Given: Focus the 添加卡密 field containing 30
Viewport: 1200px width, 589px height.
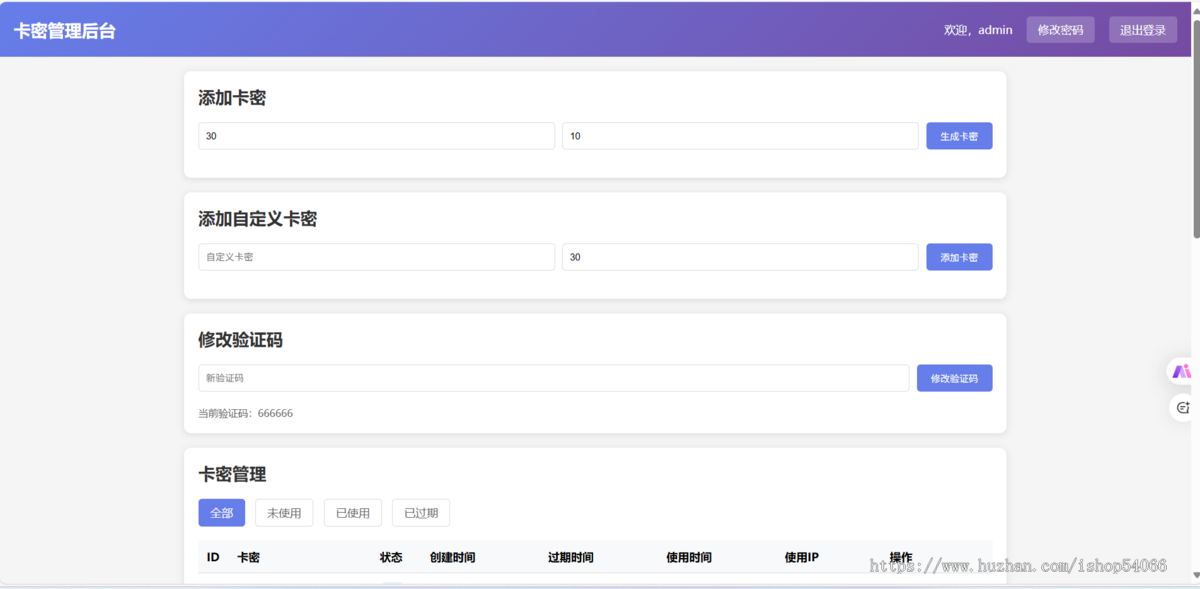Looking at the screenshot, I should coord(377,136).
